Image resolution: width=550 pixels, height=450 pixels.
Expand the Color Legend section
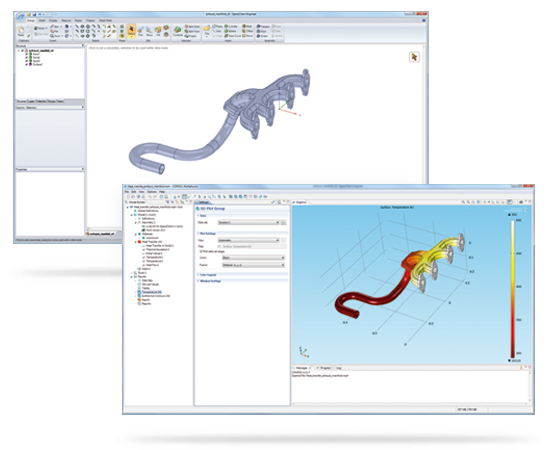[x=208, y=275]
